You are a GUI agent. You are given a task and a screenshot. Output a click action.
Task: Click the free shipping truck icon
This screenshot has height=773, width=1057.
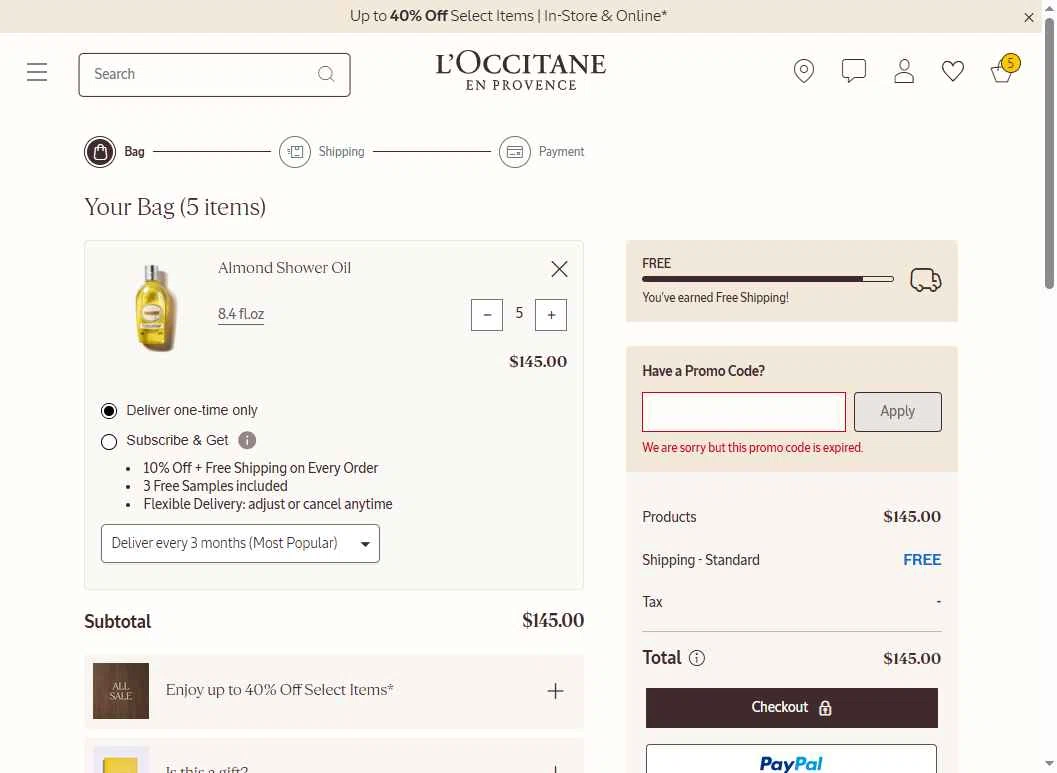click(926, 279)
